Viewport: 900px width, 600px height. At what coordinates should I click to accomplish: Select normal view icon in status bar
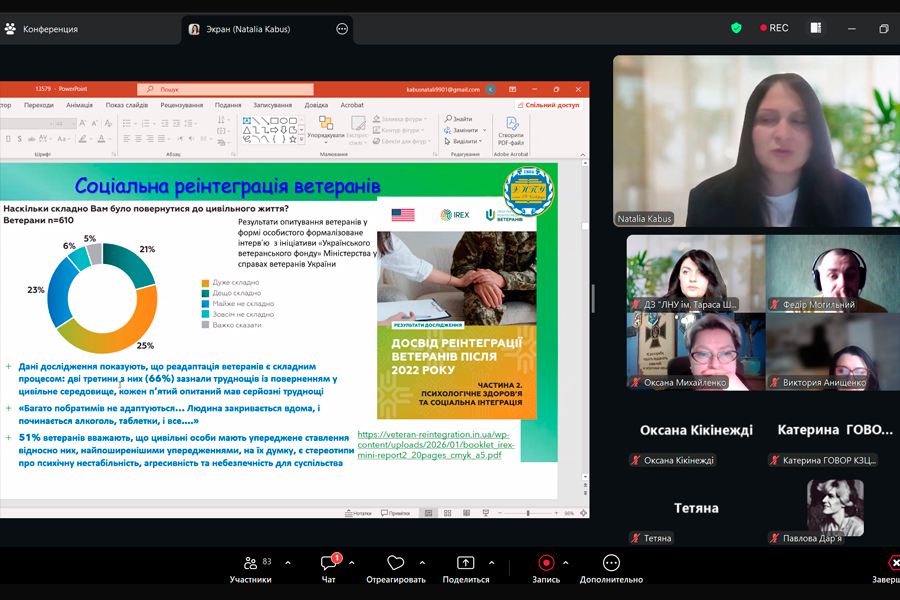coord(428,513)
